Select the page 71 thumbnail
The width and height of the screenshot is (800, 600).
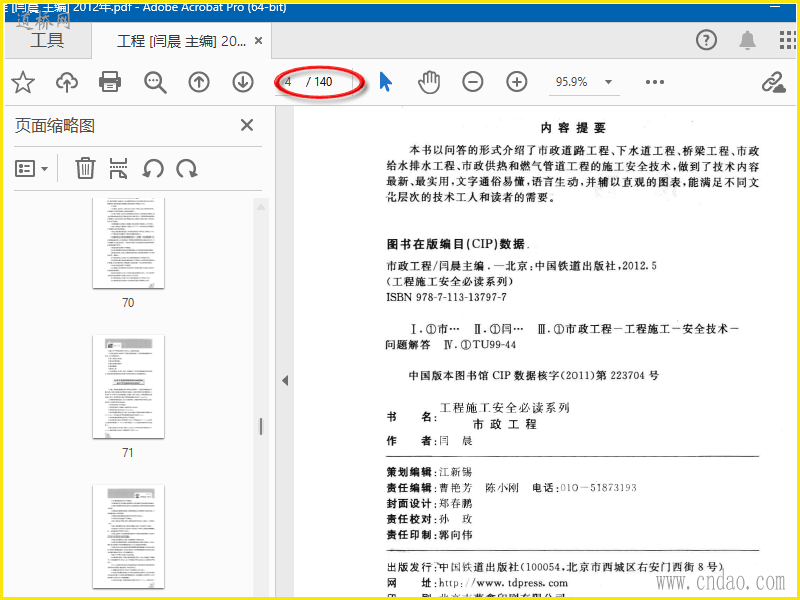[x=129, y=386]
